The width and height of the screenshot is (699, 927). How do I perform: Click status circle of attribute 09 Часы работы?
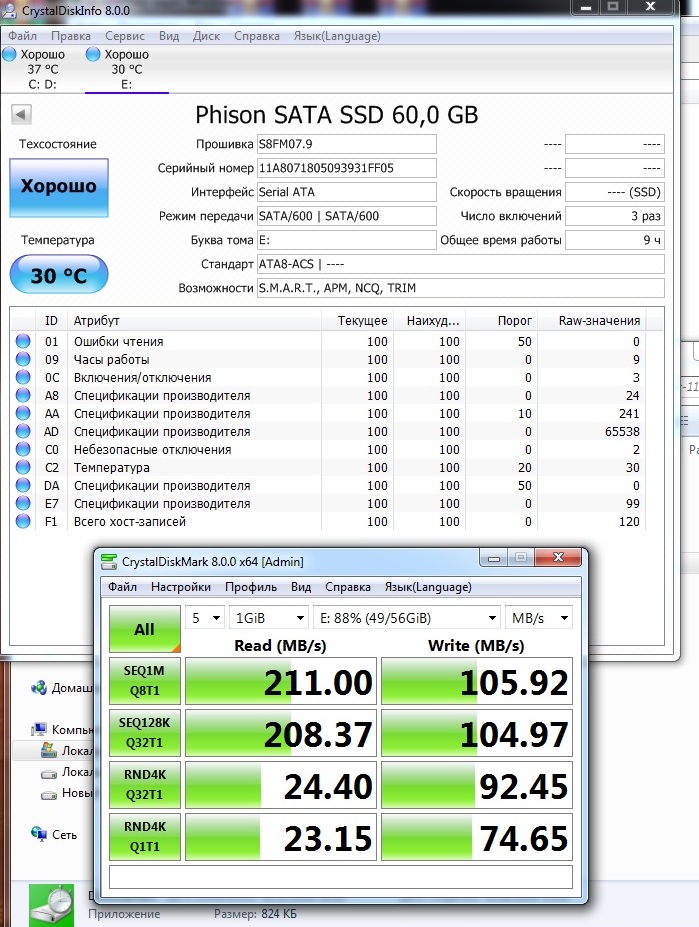23,359
